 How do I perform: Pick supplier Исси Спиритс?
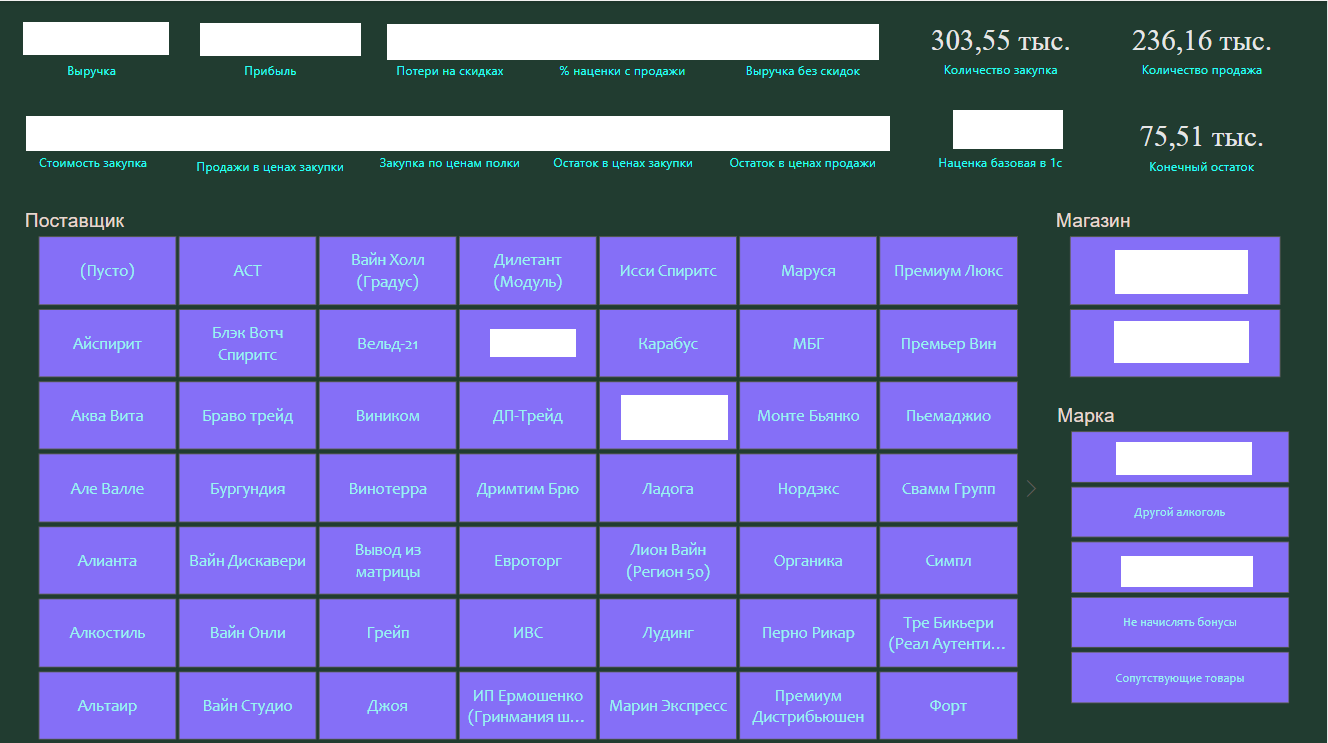(668, 271)
